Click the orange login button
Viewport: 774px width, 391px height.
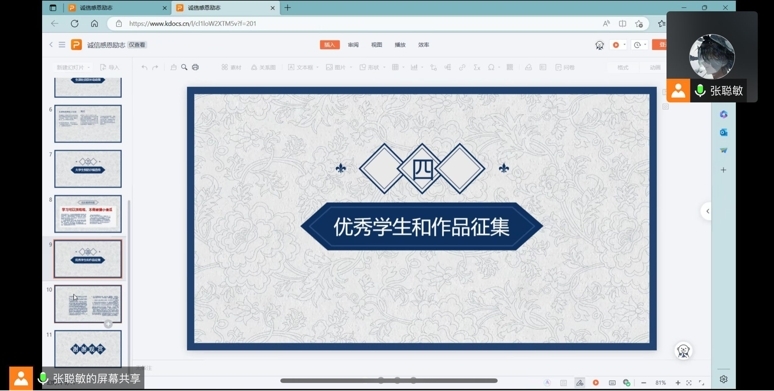point(659,44)
